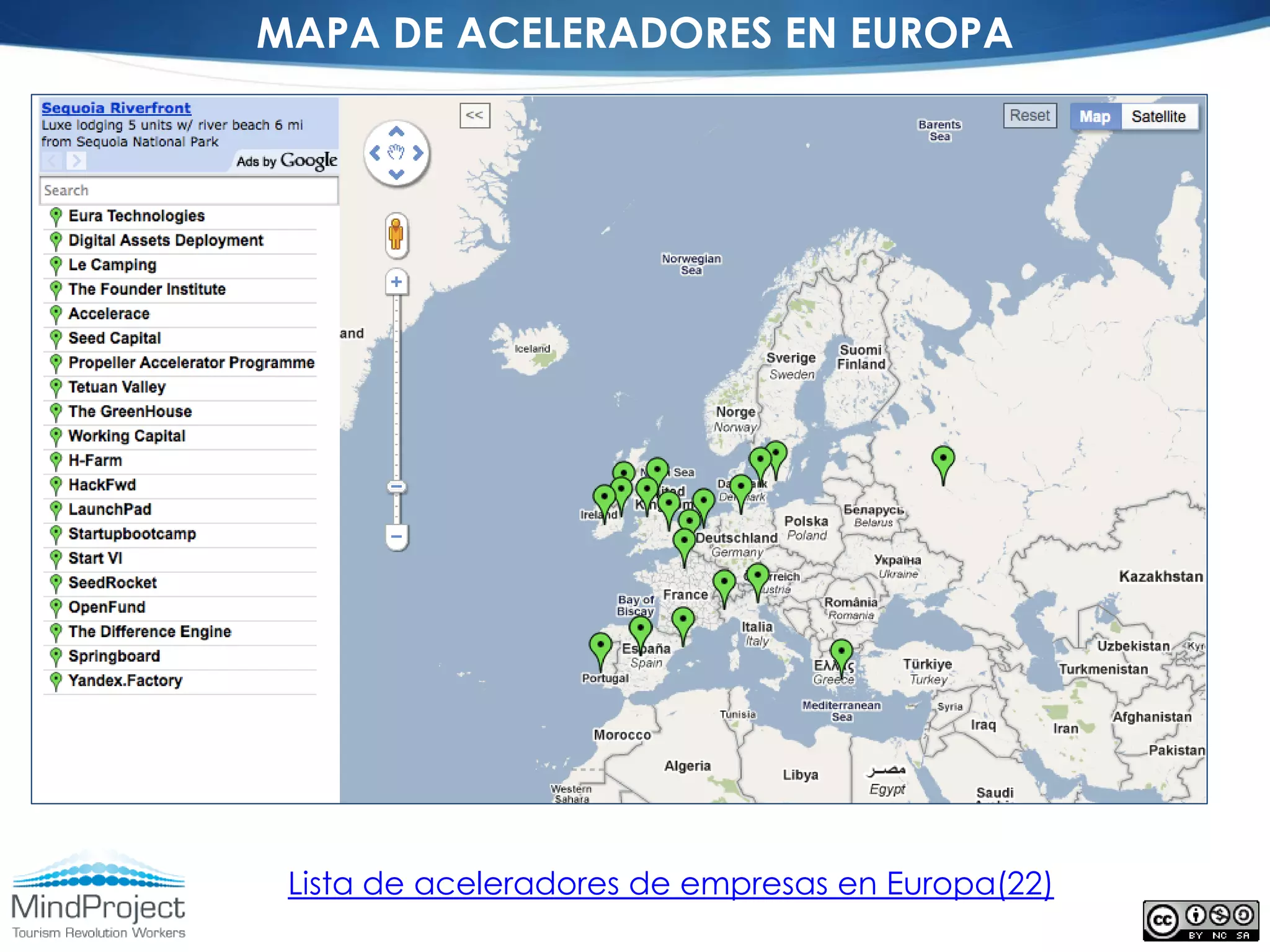Screen dimensions: 1270x952
Task: Show previous ad with left chevron
Action: pos(53,161)
